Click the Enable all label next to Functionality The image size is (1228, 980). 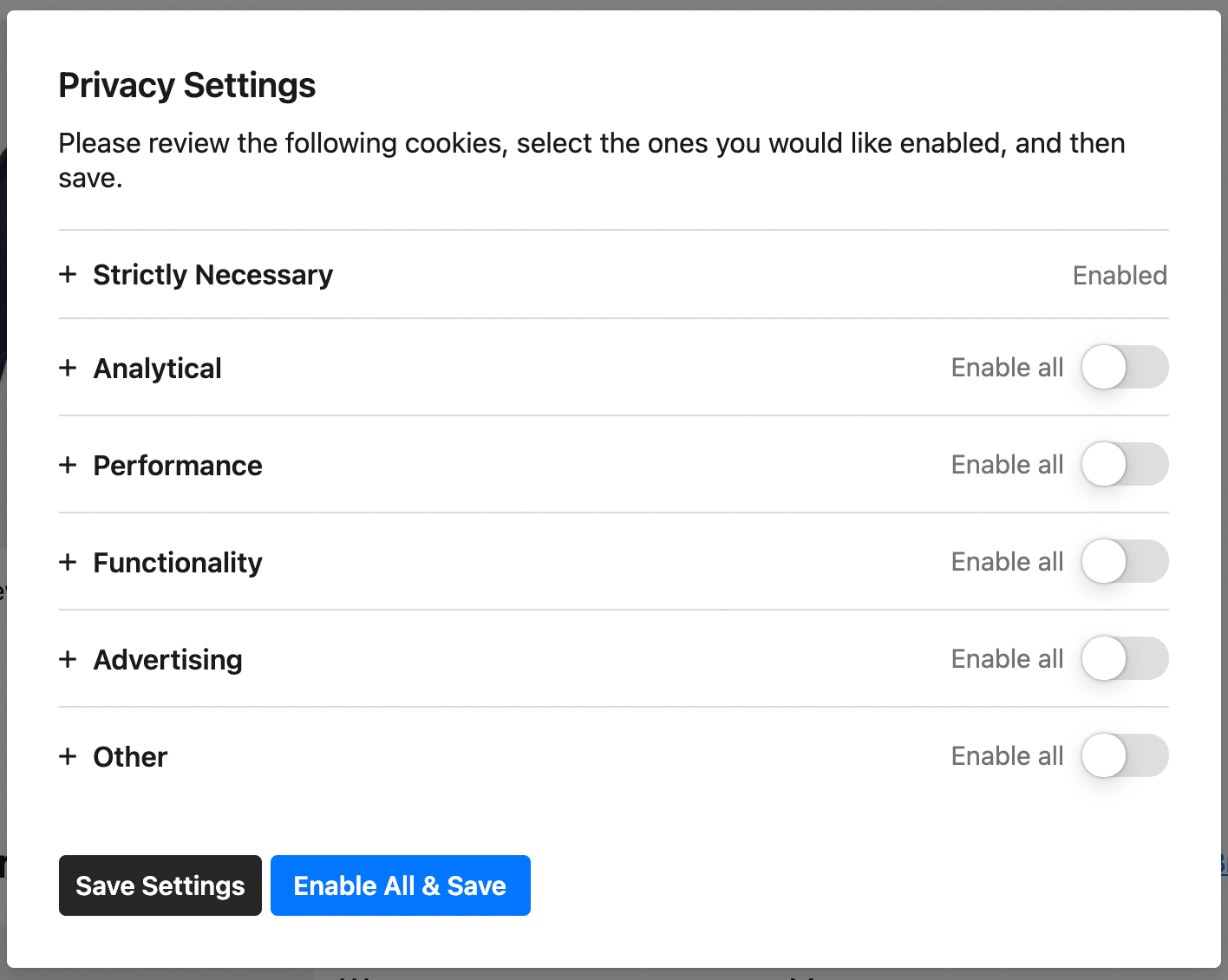[1007, 561]
